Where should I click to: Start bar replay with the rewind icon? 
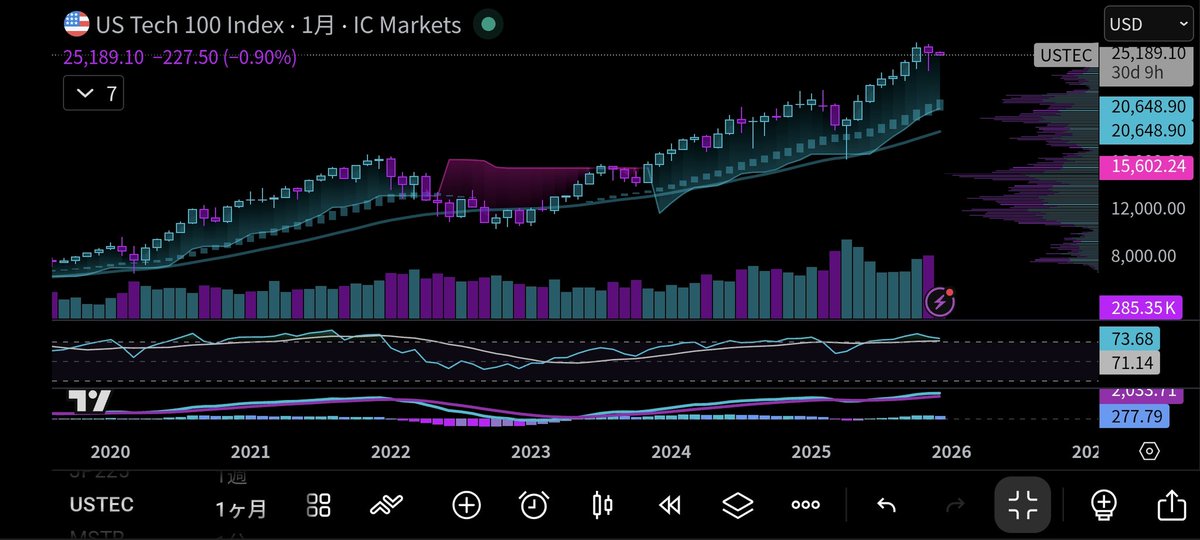point(669,505)
